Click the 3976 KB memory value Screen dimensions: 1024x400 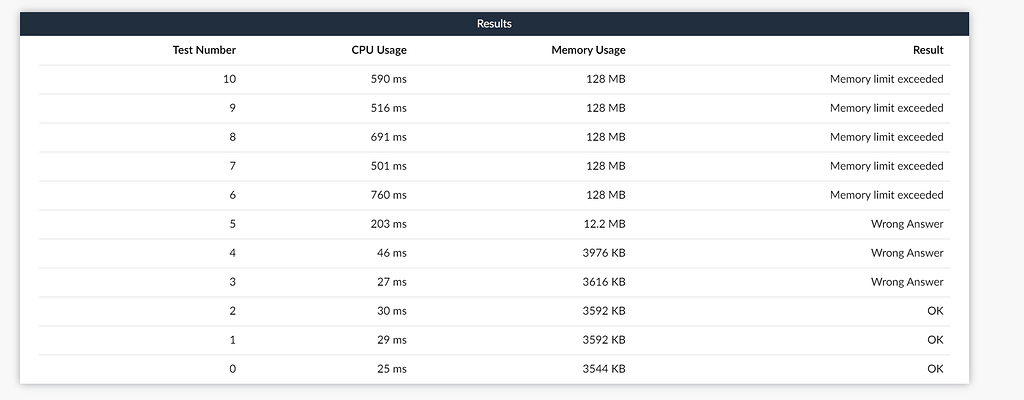coord(604,253)
